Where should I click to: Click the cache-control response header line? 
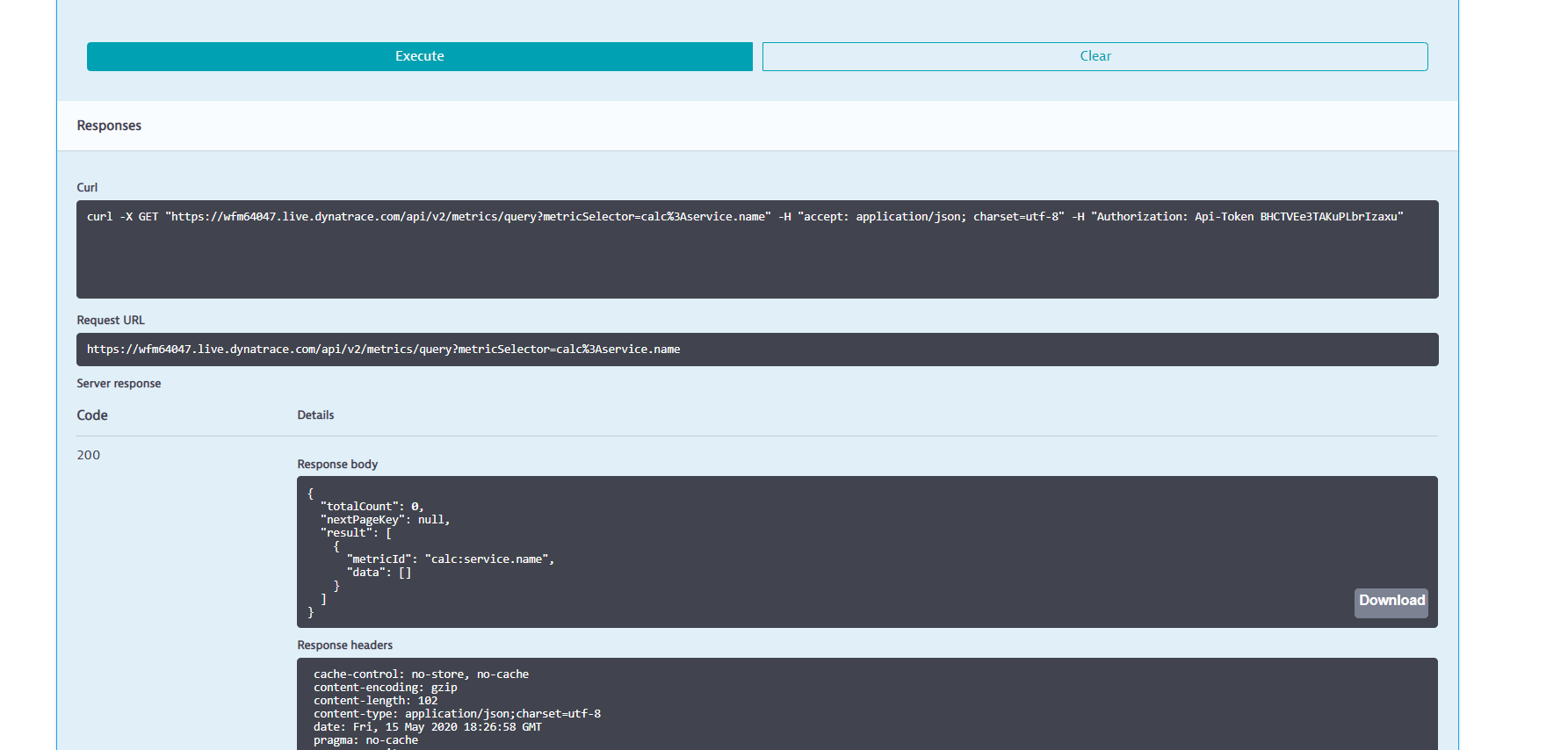(421, 674)
